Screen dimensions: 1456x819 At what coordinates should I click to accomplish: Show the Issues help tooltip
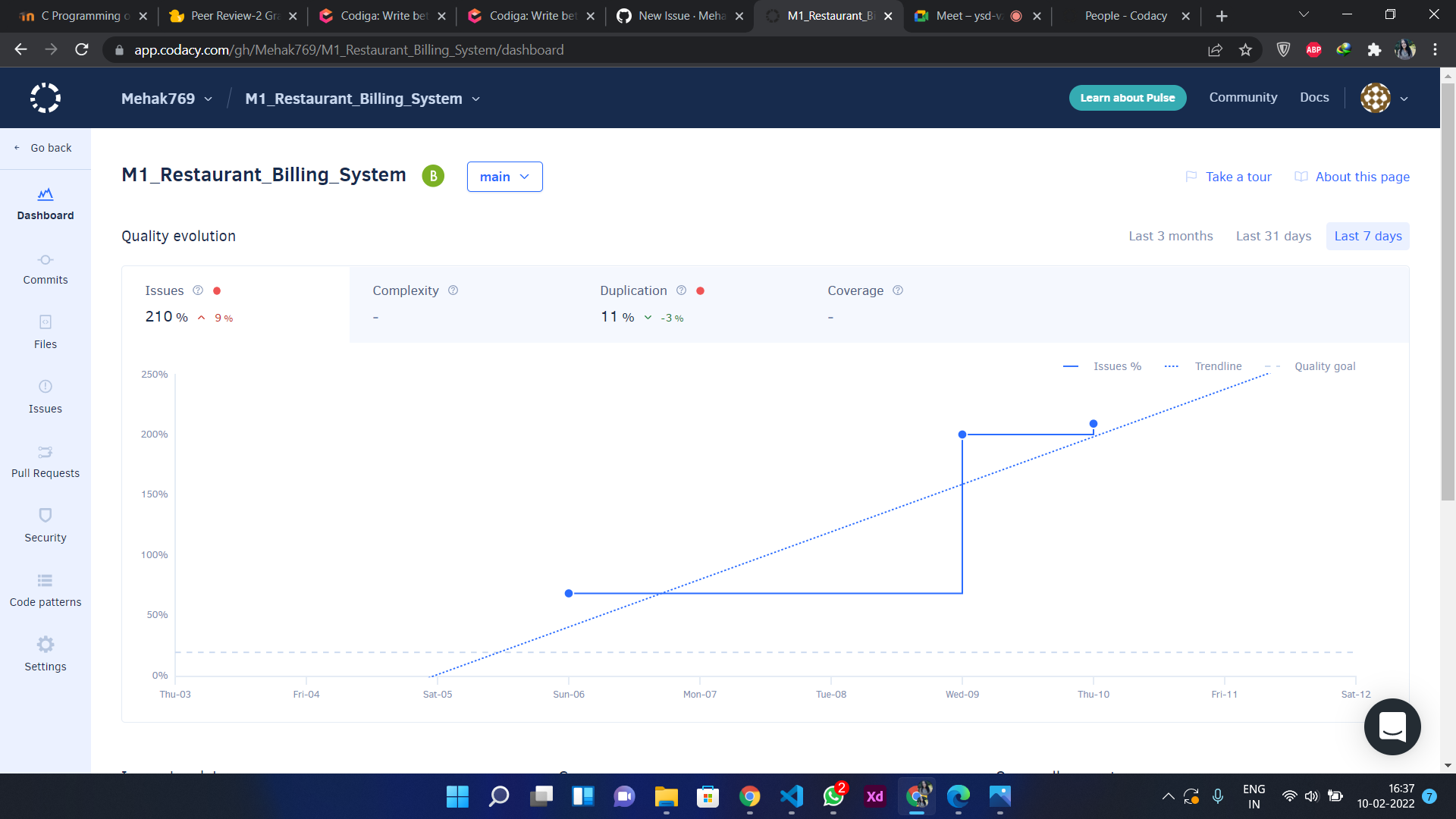[x=198, y=290]
